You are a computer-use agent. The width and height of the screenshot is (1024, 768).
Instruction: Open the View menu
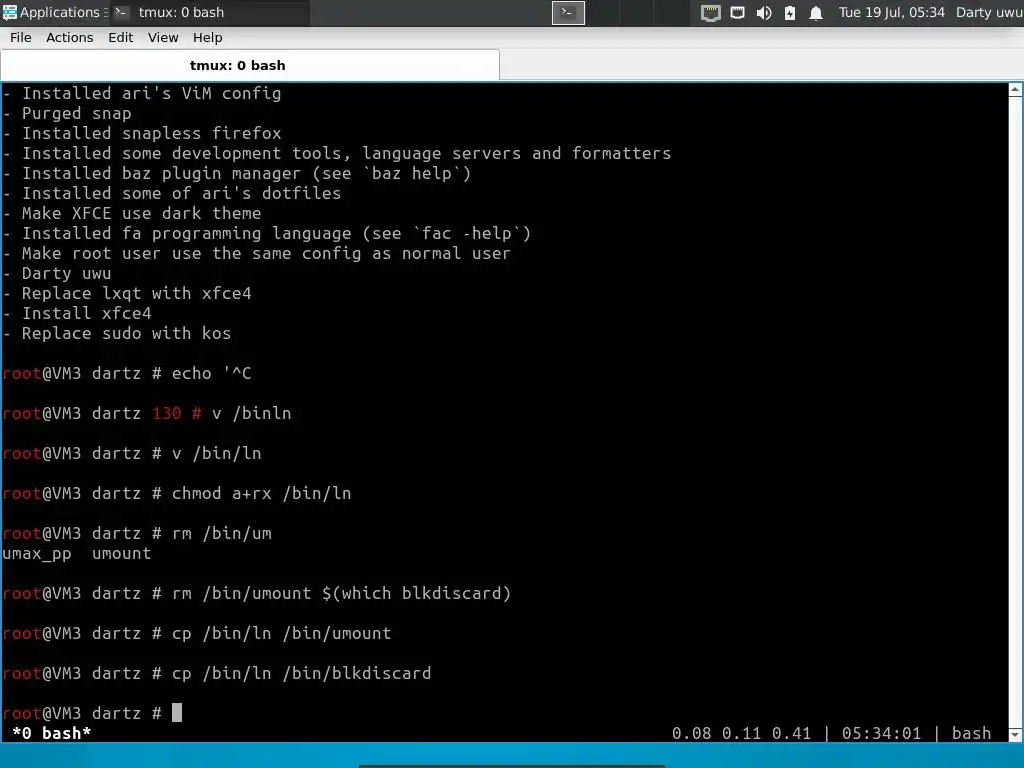[x=163, y=38]
